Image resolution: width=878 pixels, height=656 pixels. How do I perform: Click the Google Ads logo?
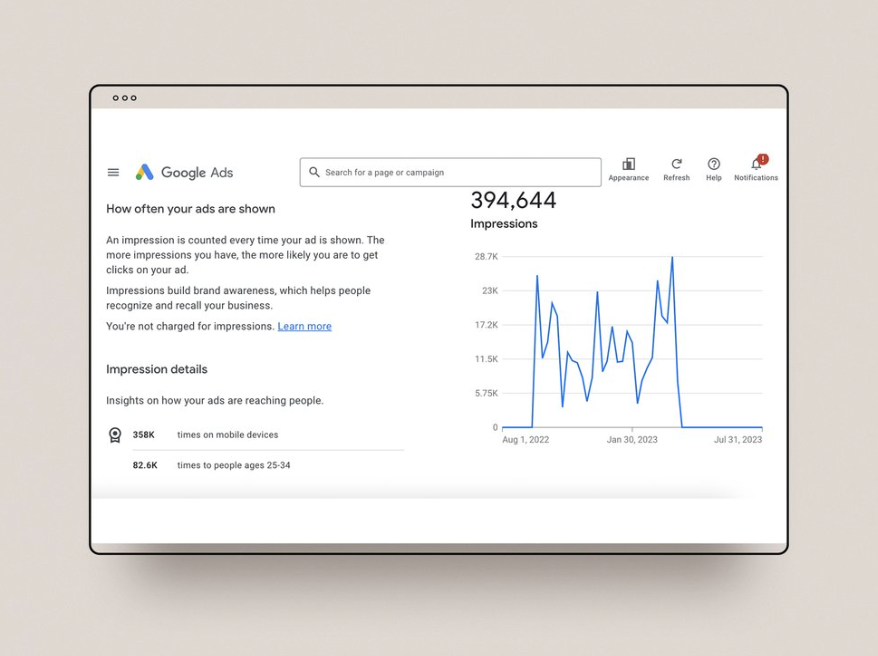pyautogui.click(x=184, y=172)
